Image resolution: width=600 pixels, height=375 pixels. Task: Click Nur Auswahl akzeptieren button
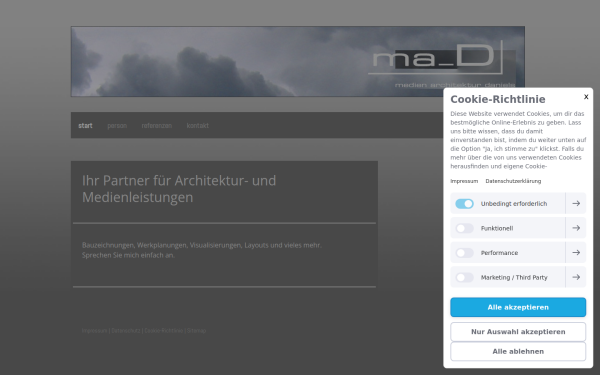point(518,332)
